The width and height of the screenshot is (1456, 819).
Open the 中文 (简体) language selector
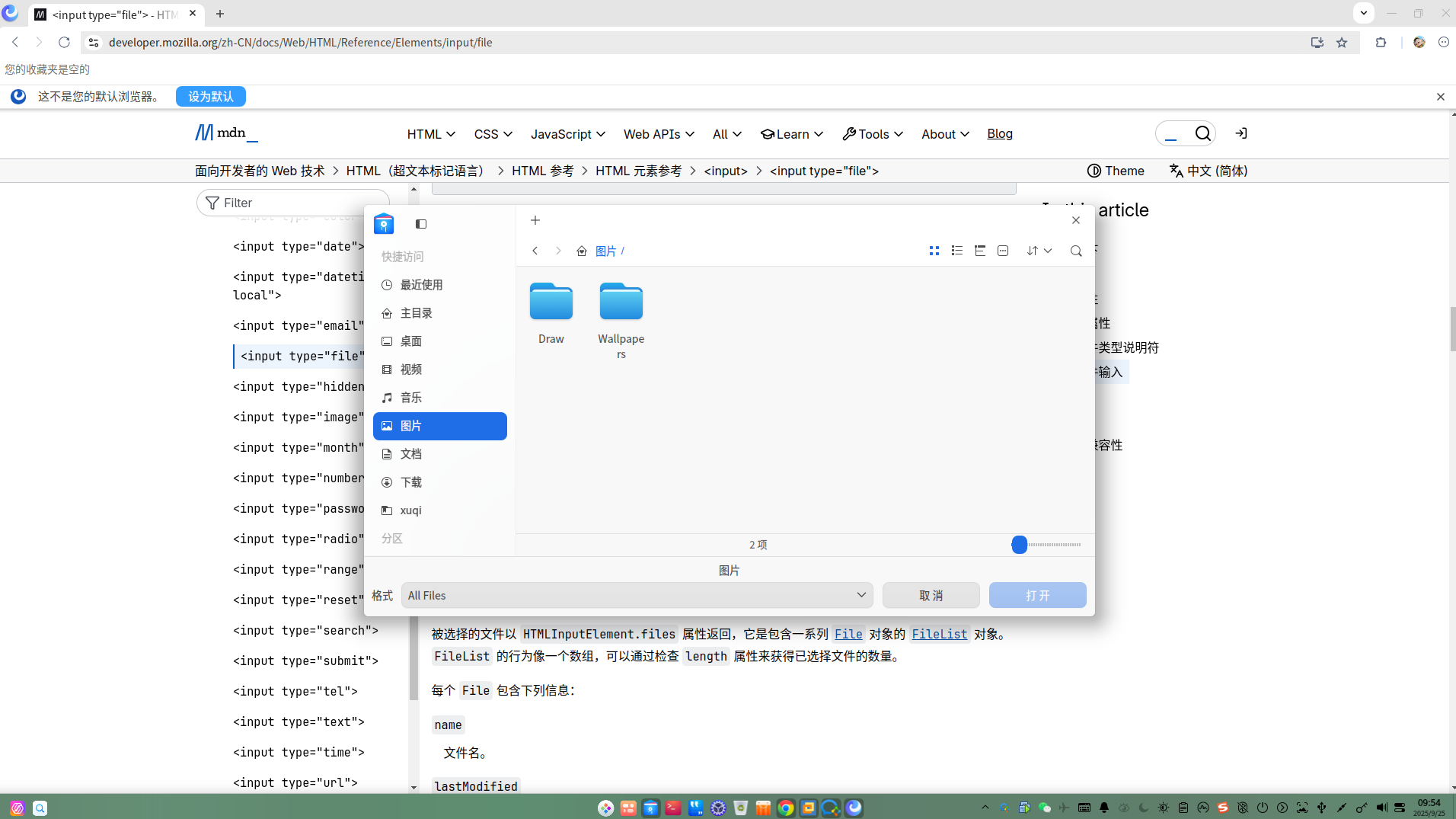pos(1209,171)
